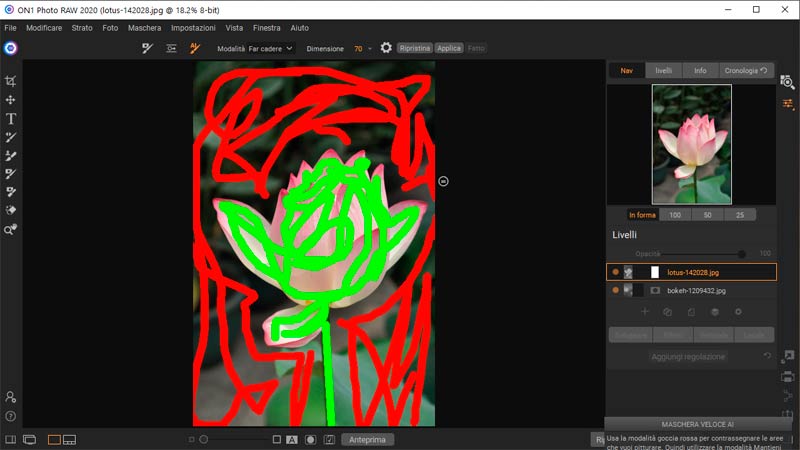This screenshot has width=800, height=450.
Task: Click the duplicate layer icon
Action: coord(668,312)
